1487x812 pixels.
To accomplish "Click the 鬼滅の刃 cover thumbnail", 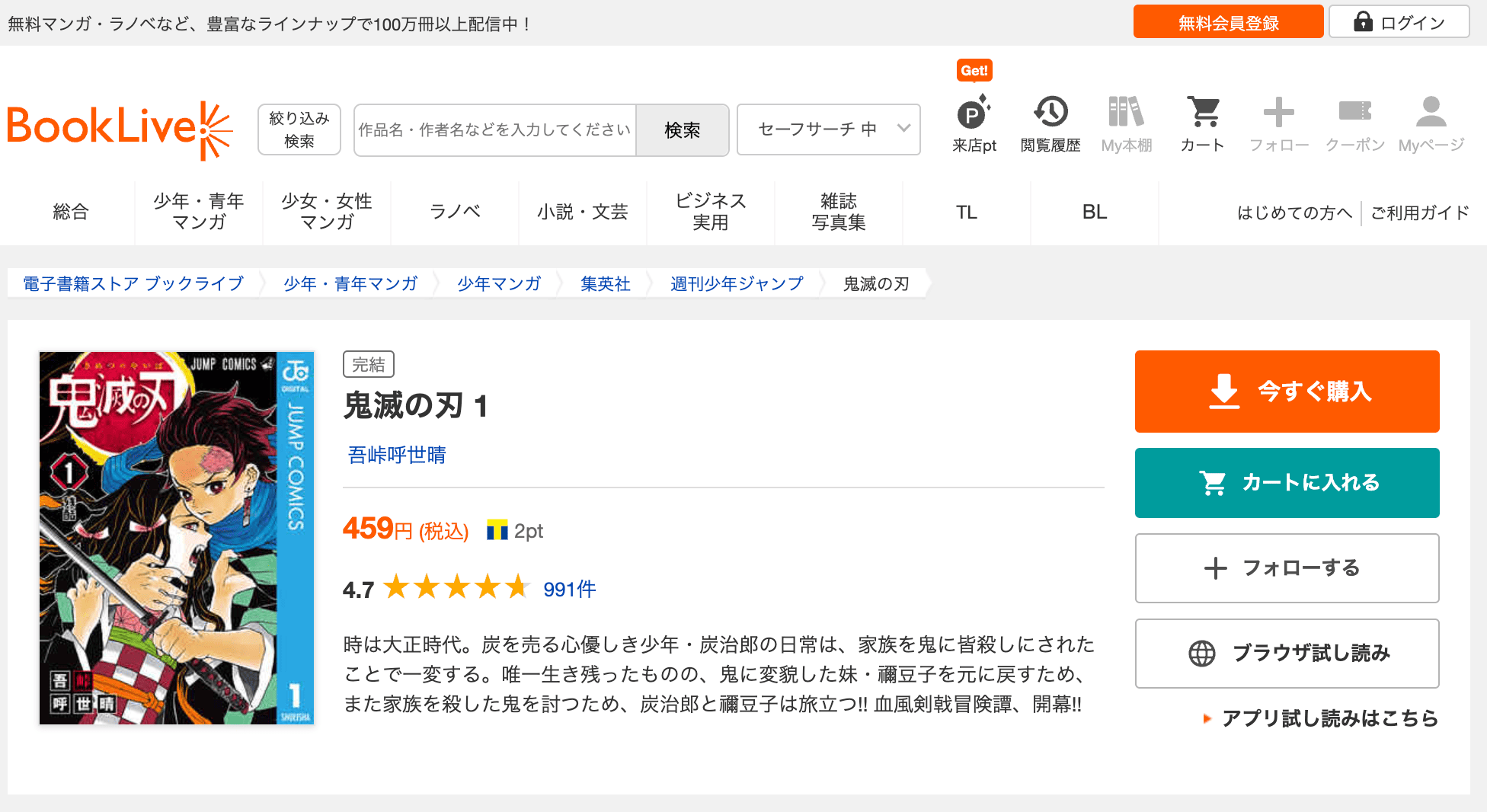I will (x=177, y=538).
